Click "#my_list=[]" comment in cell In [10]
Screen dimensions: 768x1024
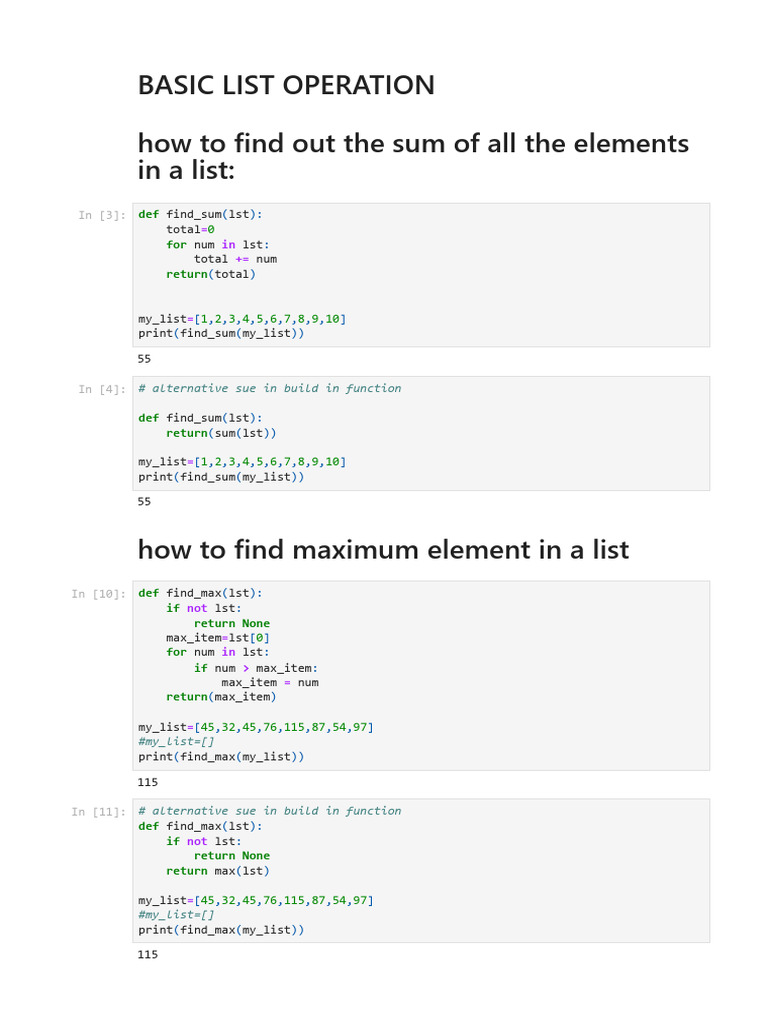176,742
